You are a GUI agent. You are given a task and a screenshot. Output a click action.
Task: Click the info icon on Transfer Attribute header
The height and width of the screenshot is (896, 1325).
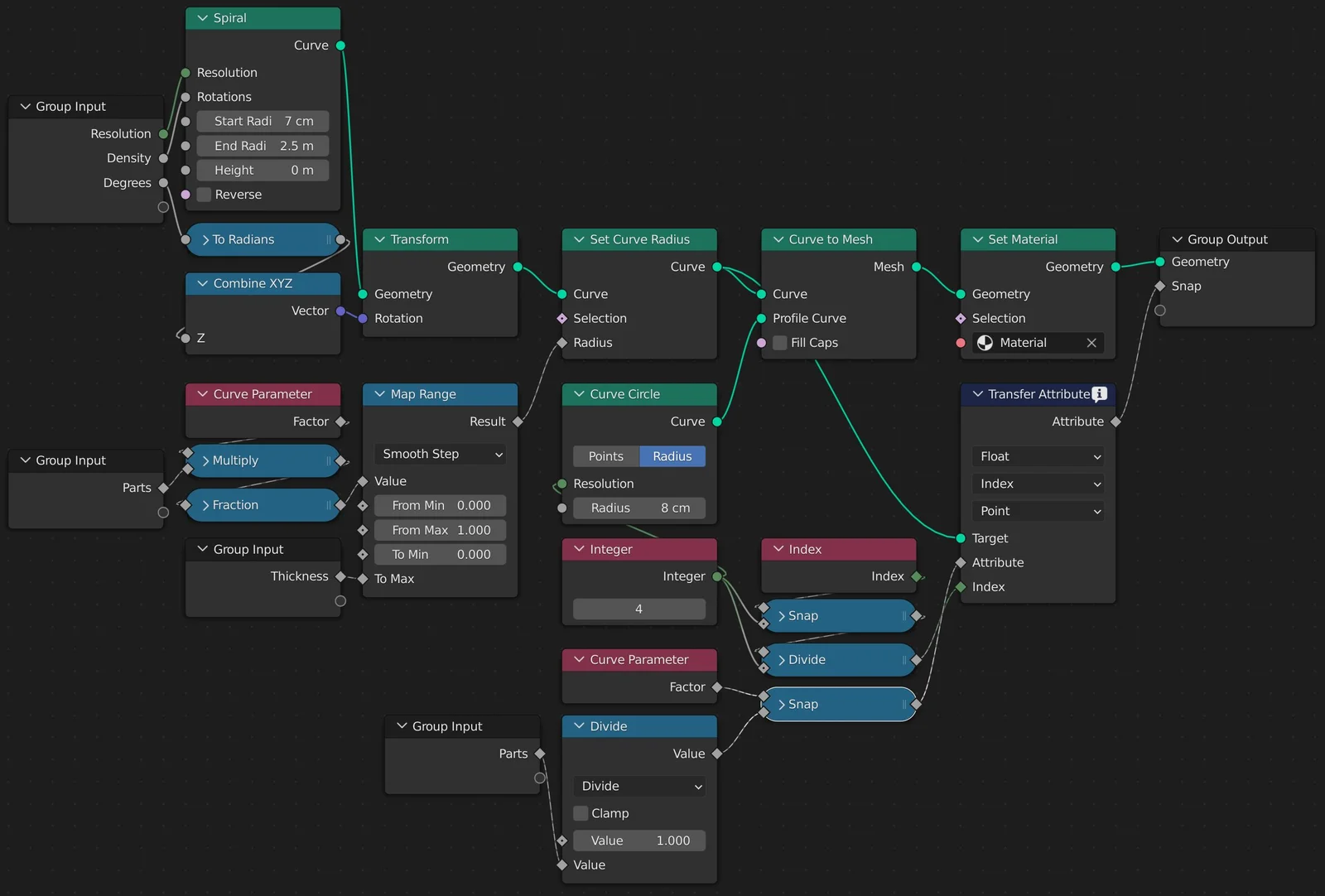pos(1100,394)
